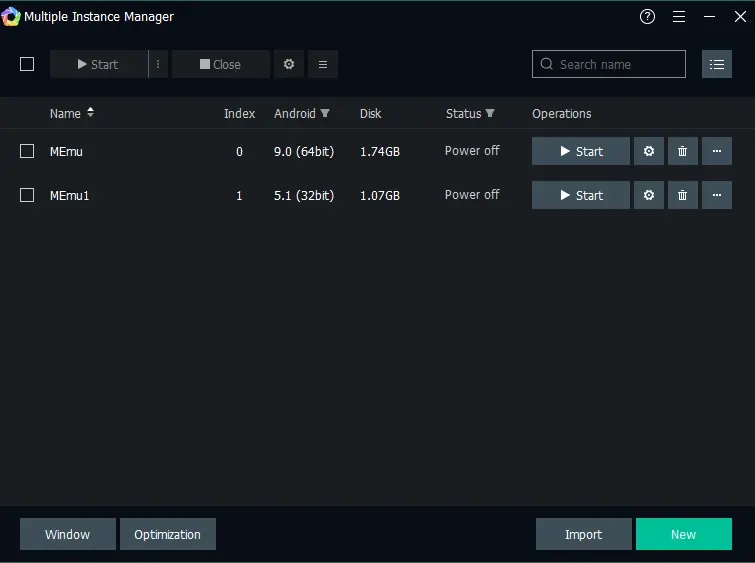The height and width of the screenshot is (563, 755).
Task: Open the Status filter dropdown
Action: tap(490, 113)
